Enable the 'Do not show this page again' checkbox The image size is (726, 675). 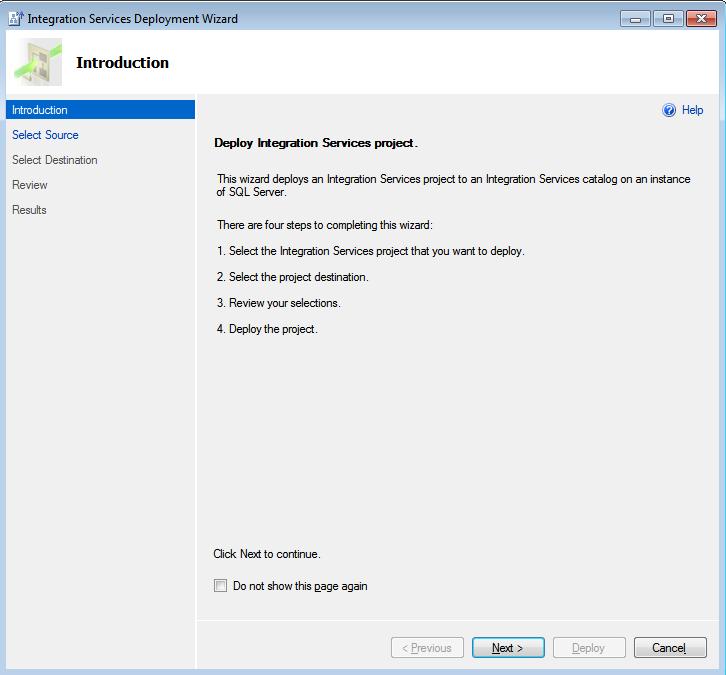221,586
